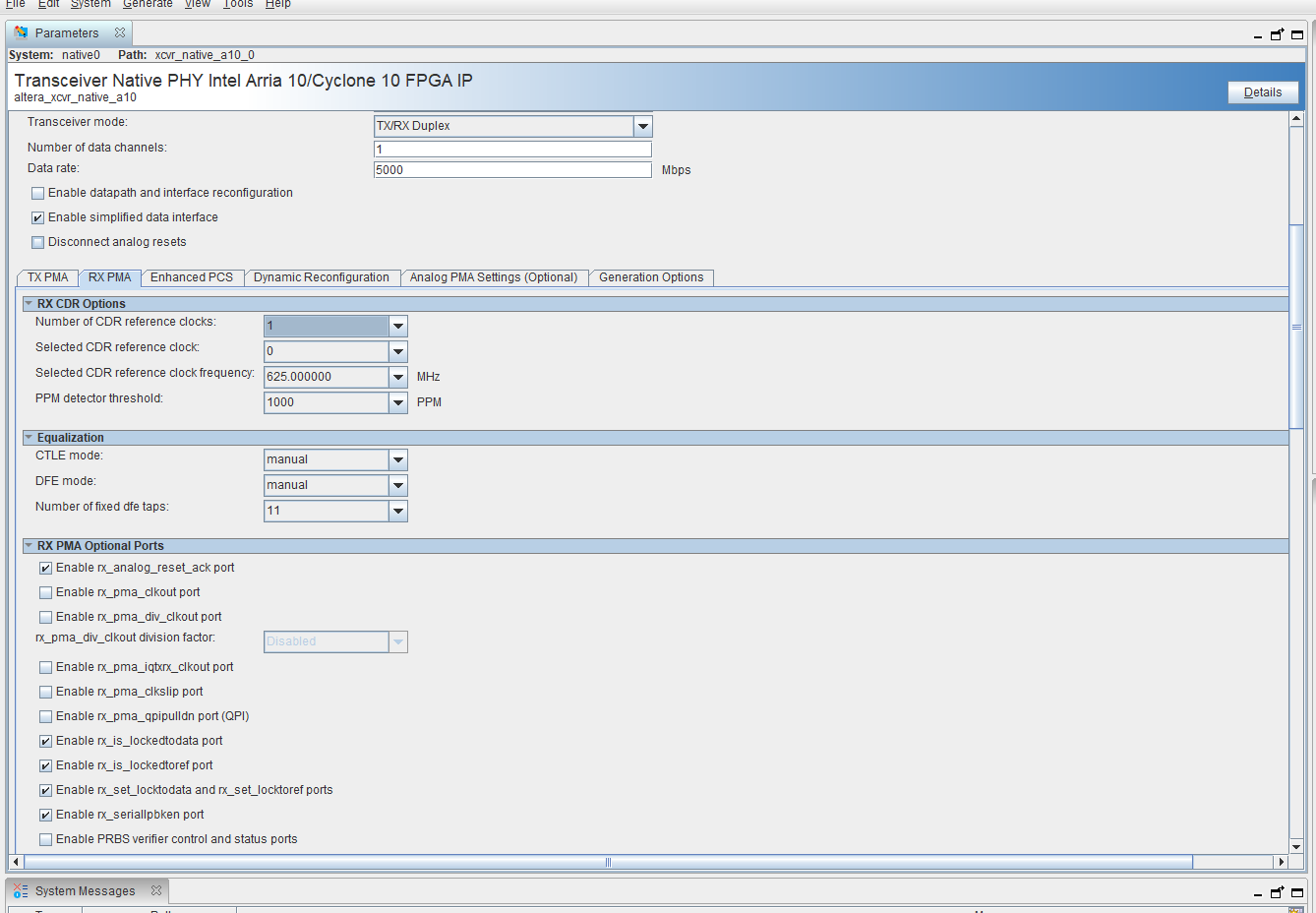Open the Edit menu
Screen dimensions: 1316x913
(48, 4)
